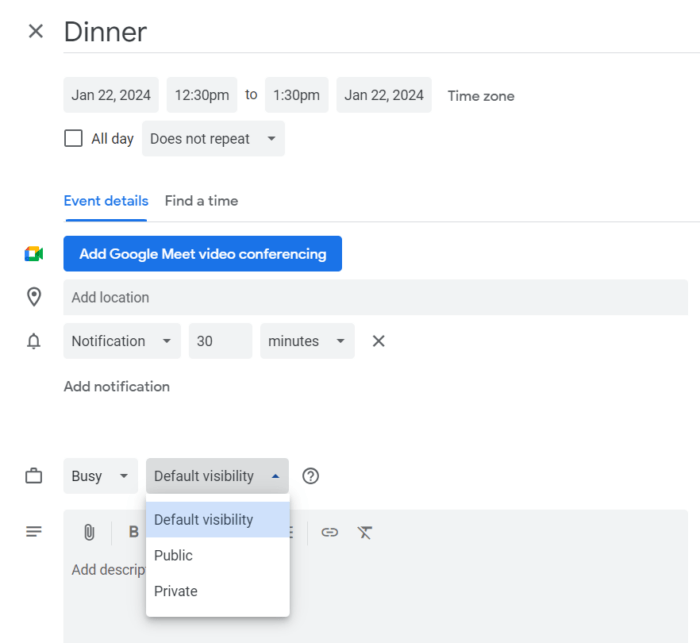The width and height of the screenshot is (700, 643).
Task: Click the insert link icon
Action: (330, 532)
